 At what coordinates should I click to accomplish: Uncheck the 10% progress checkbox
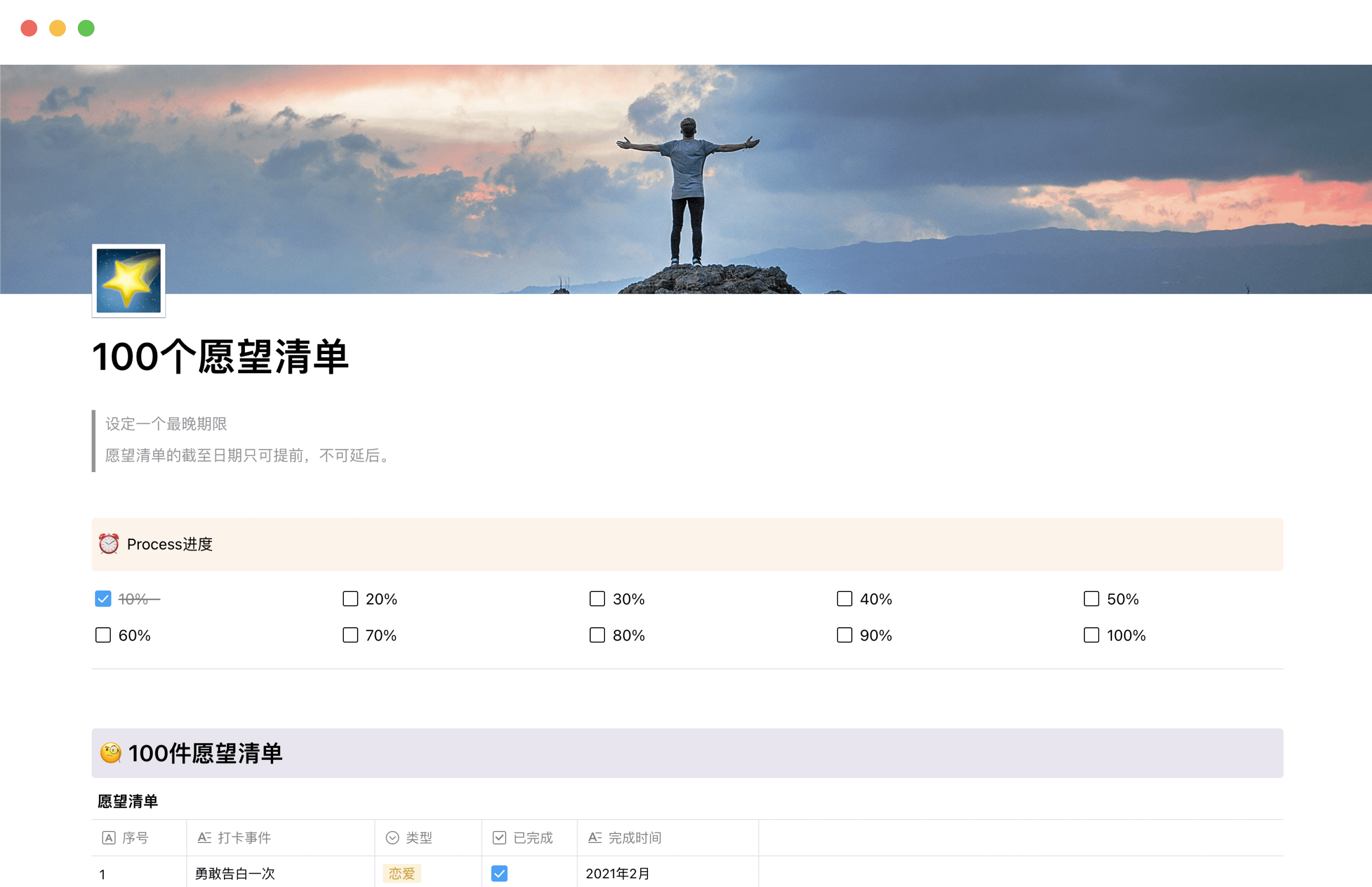click(103, 599)
